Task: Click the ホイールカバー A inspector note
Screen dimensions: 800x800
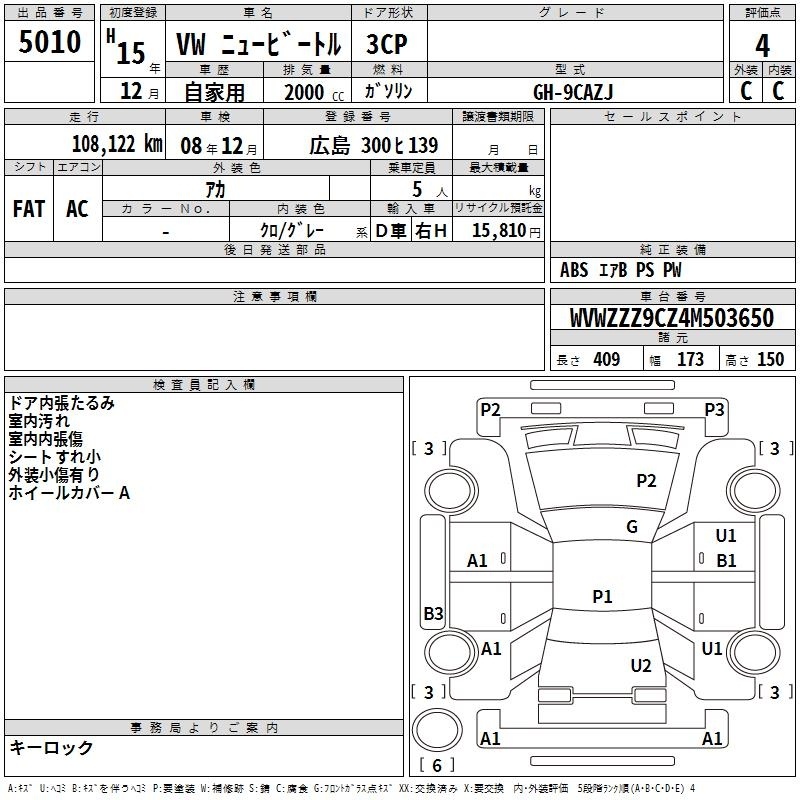Action: [x=69, y=493]
